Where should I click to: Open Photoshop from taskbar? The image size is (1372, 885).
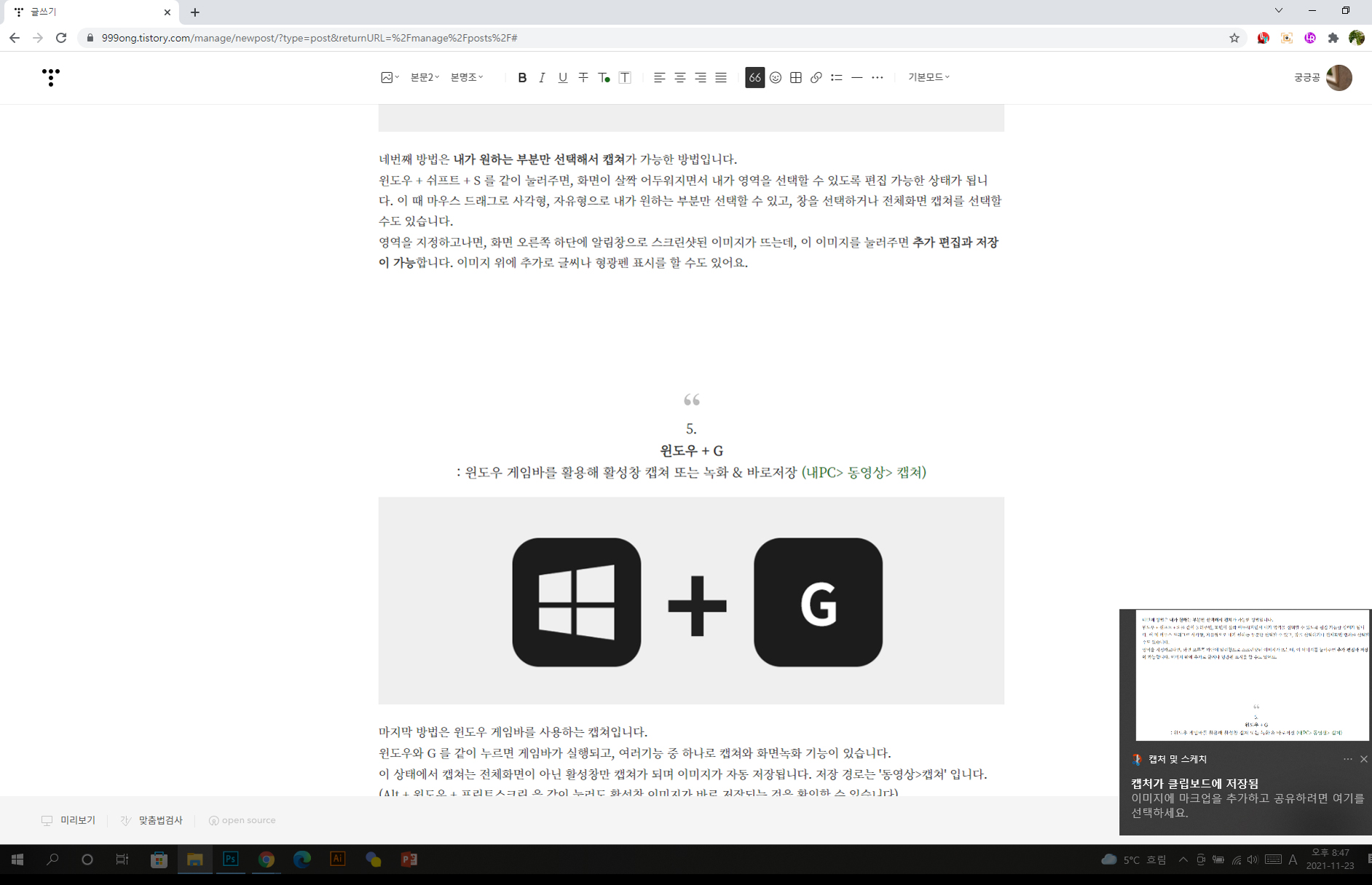[x=231, y=860]
